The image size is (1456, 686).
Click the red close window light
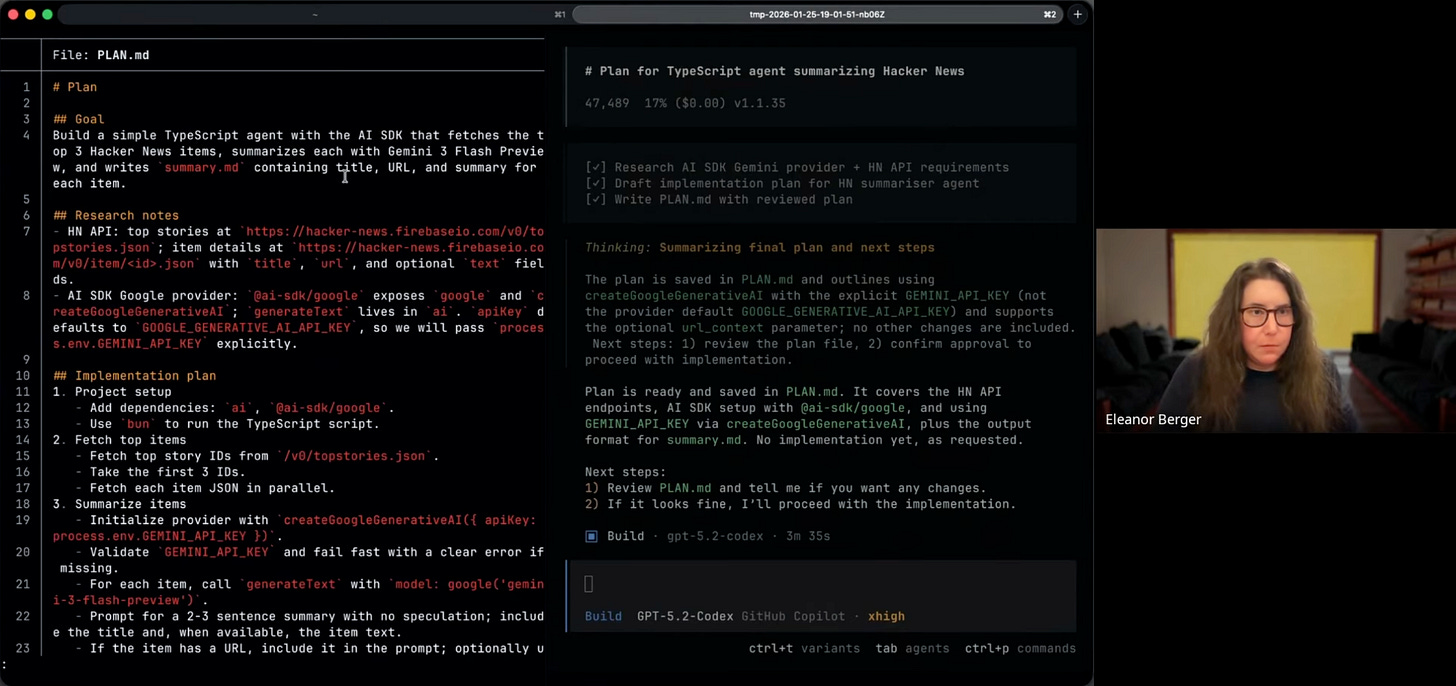click(x=14, y=14)
